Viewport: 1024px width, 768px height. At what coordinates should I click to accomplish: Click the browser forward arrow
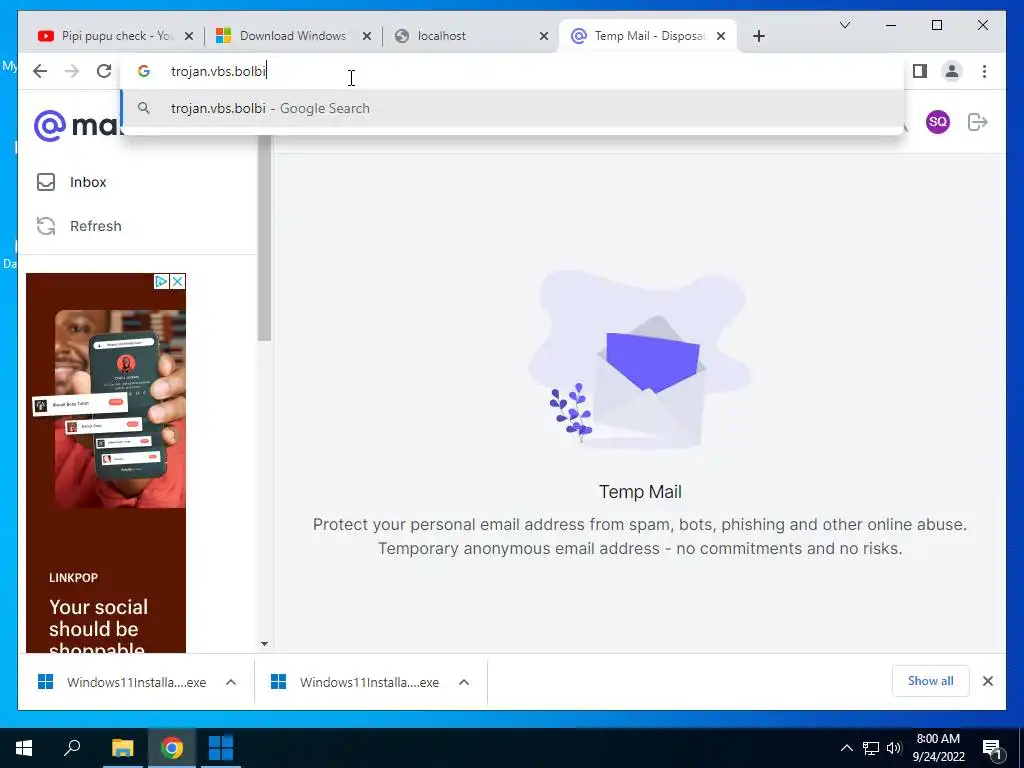(x=72, y=71)
